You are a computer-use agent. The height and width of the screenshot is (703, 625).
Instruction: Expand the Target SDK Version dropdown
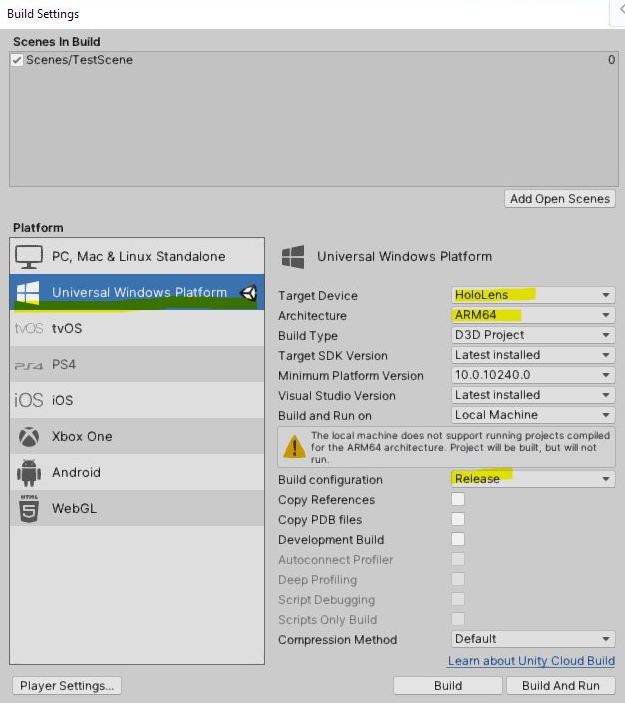point(533,355)
